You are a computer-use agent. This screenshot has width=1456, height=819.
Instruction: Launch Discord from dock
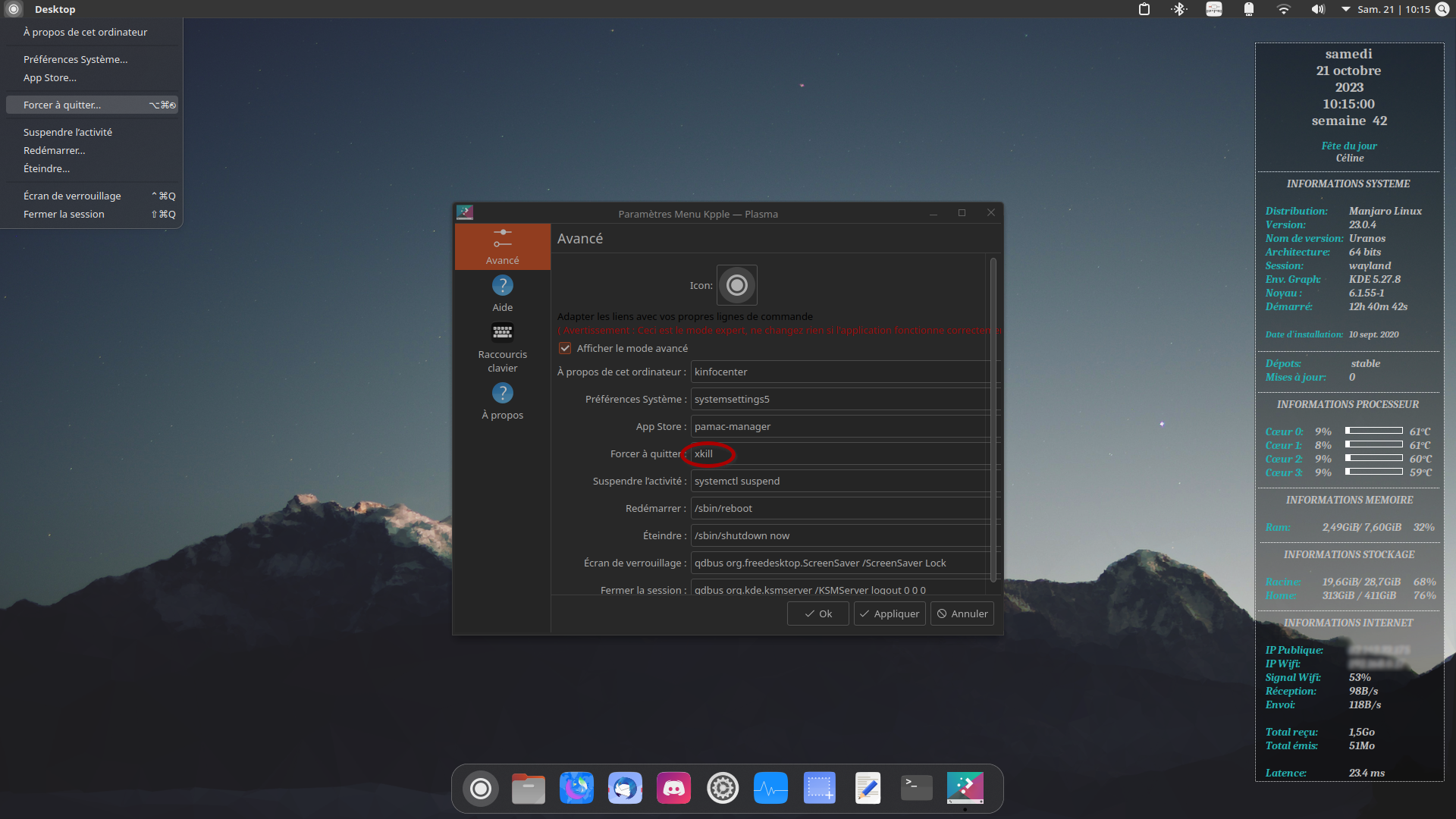(674, 789)
